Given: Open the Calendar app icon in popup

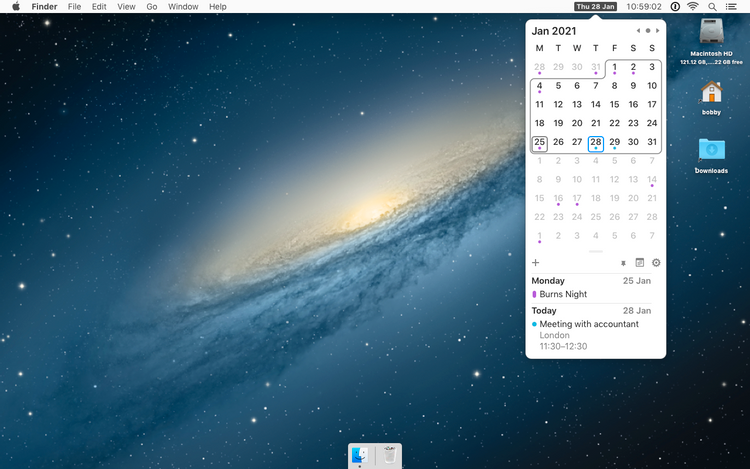Looking at the screenshot, I should pos(640,263).
